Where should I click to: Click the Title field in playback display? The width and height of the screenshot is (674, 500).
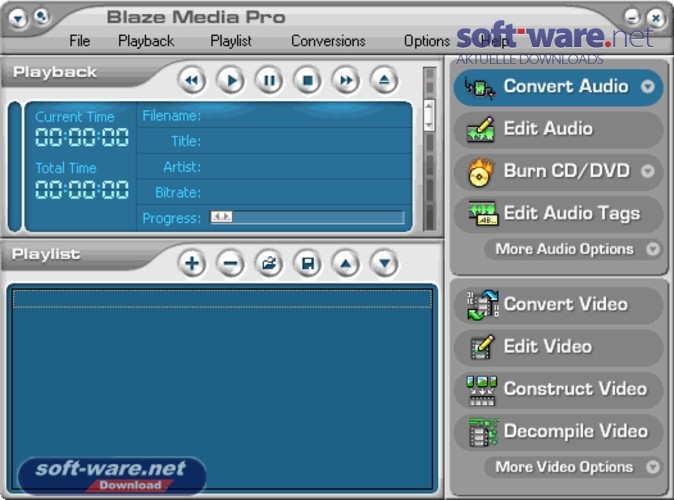click(274, 141)
